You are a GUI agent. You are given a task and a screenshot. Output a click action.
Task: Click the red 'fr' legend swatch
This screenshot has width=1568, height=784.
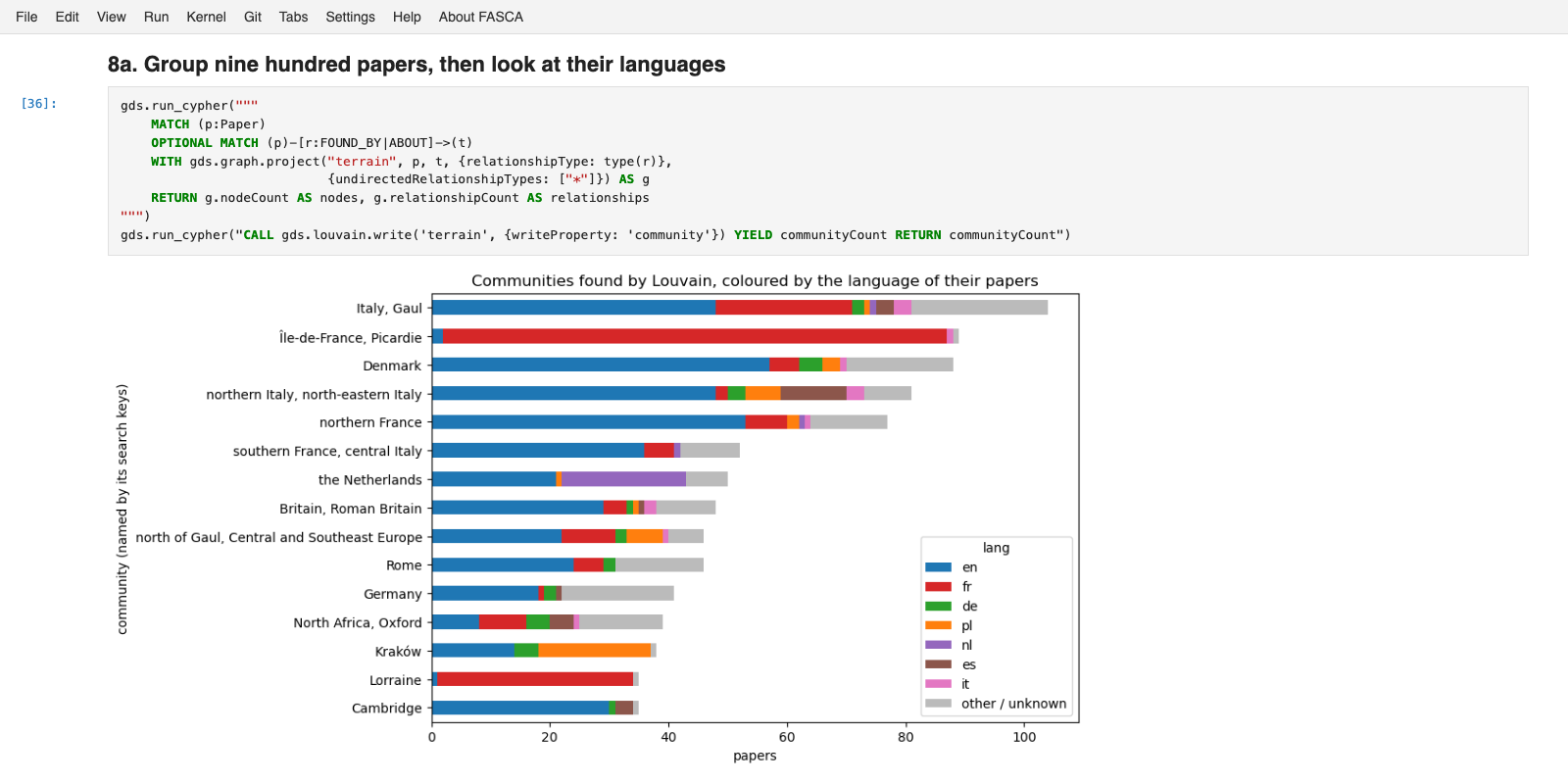(938, 587)
